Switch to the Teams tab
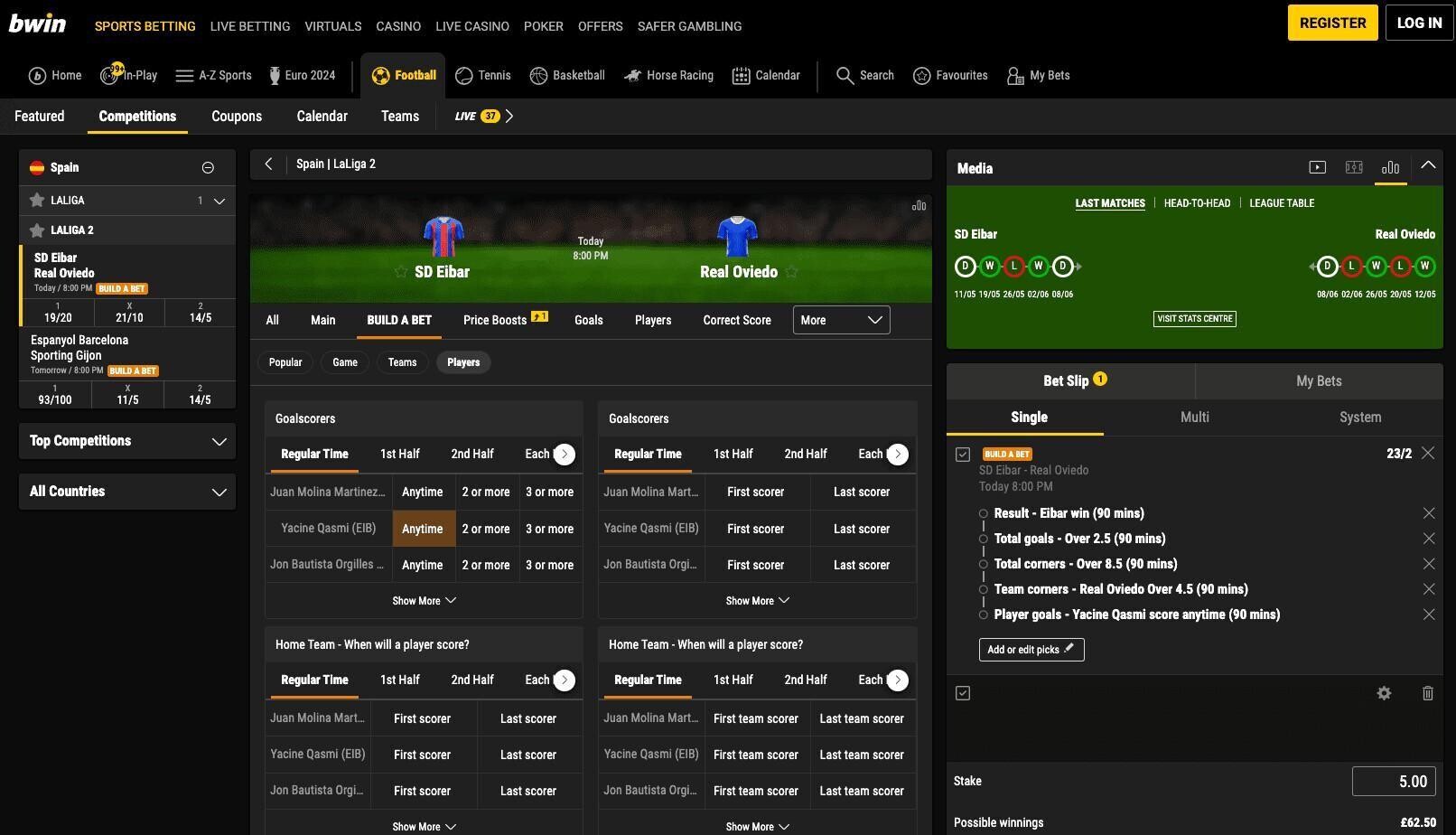The image size is (1456, 835). [400, 117]
